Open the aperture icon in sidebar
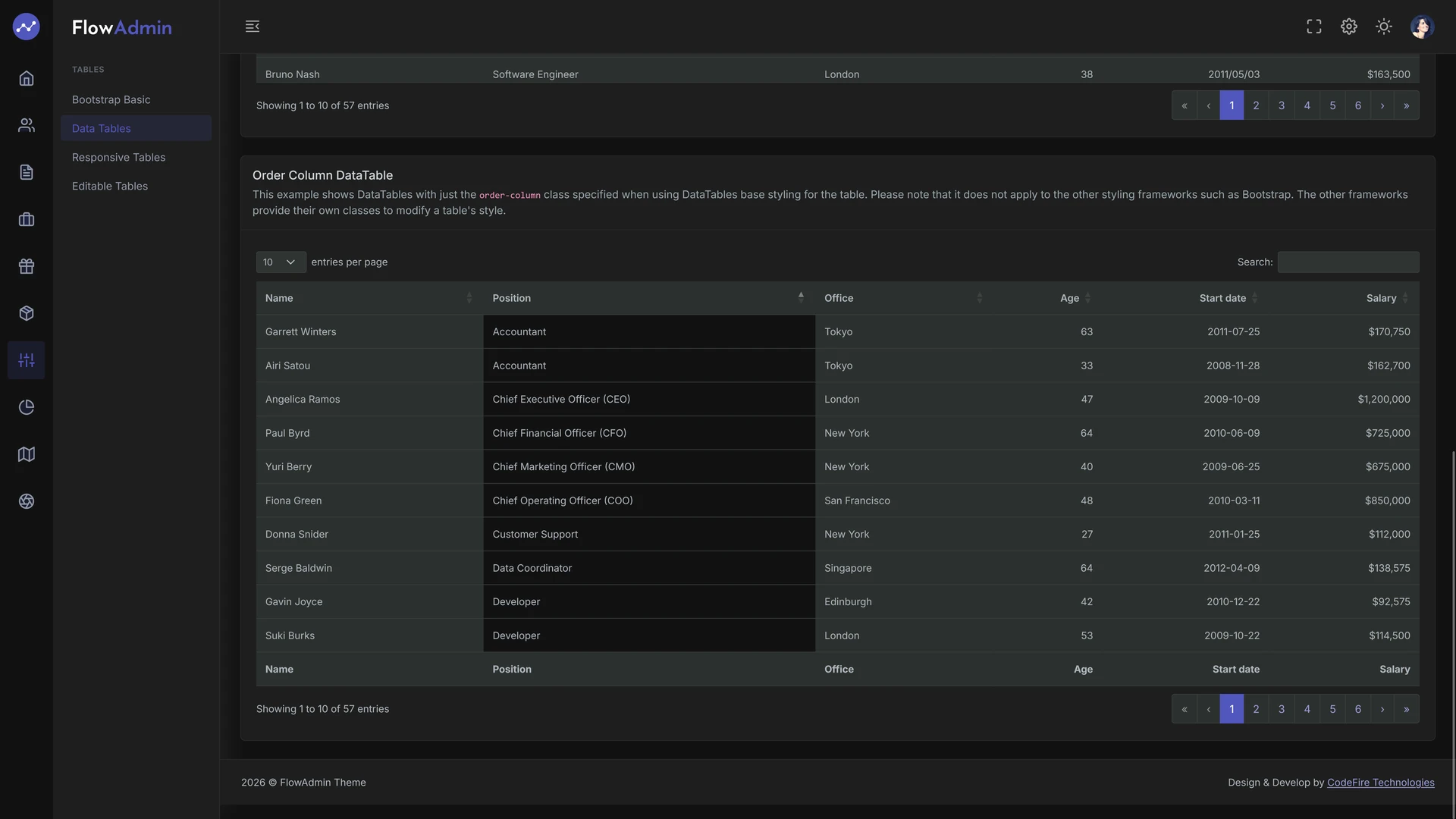Screen dimensions: 1456x819 pos(27,501)
